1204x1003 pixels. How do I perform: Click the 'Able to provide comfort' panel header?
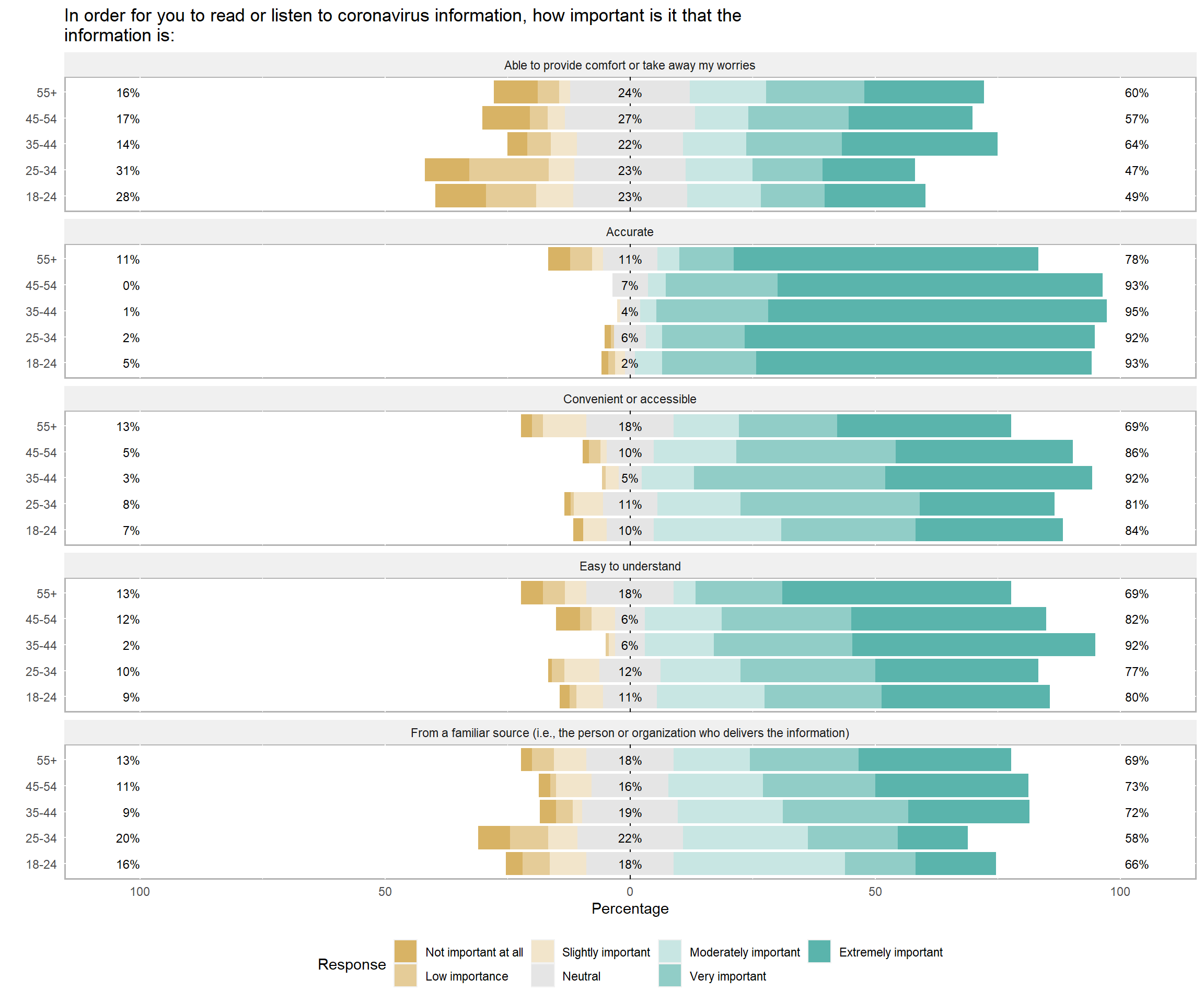pos(630,65)
